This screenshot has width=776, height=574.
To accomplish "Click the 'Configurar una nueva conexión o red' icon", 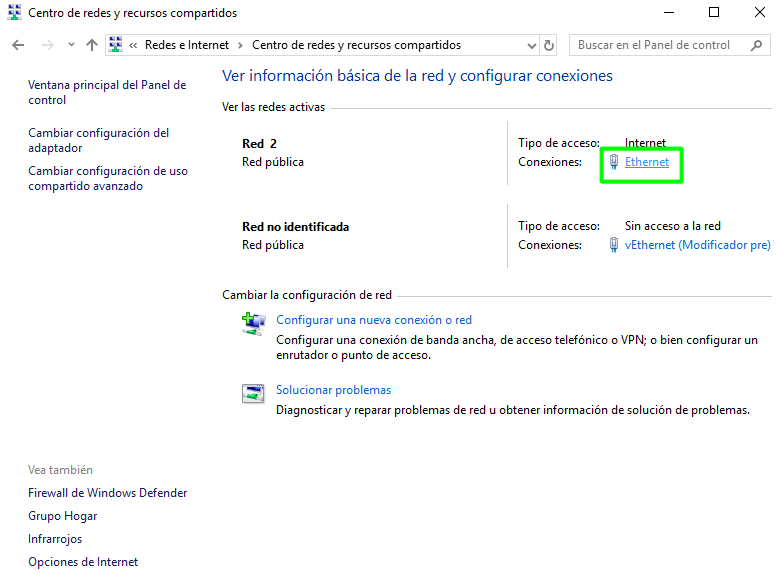I will [x=253, y=322].
